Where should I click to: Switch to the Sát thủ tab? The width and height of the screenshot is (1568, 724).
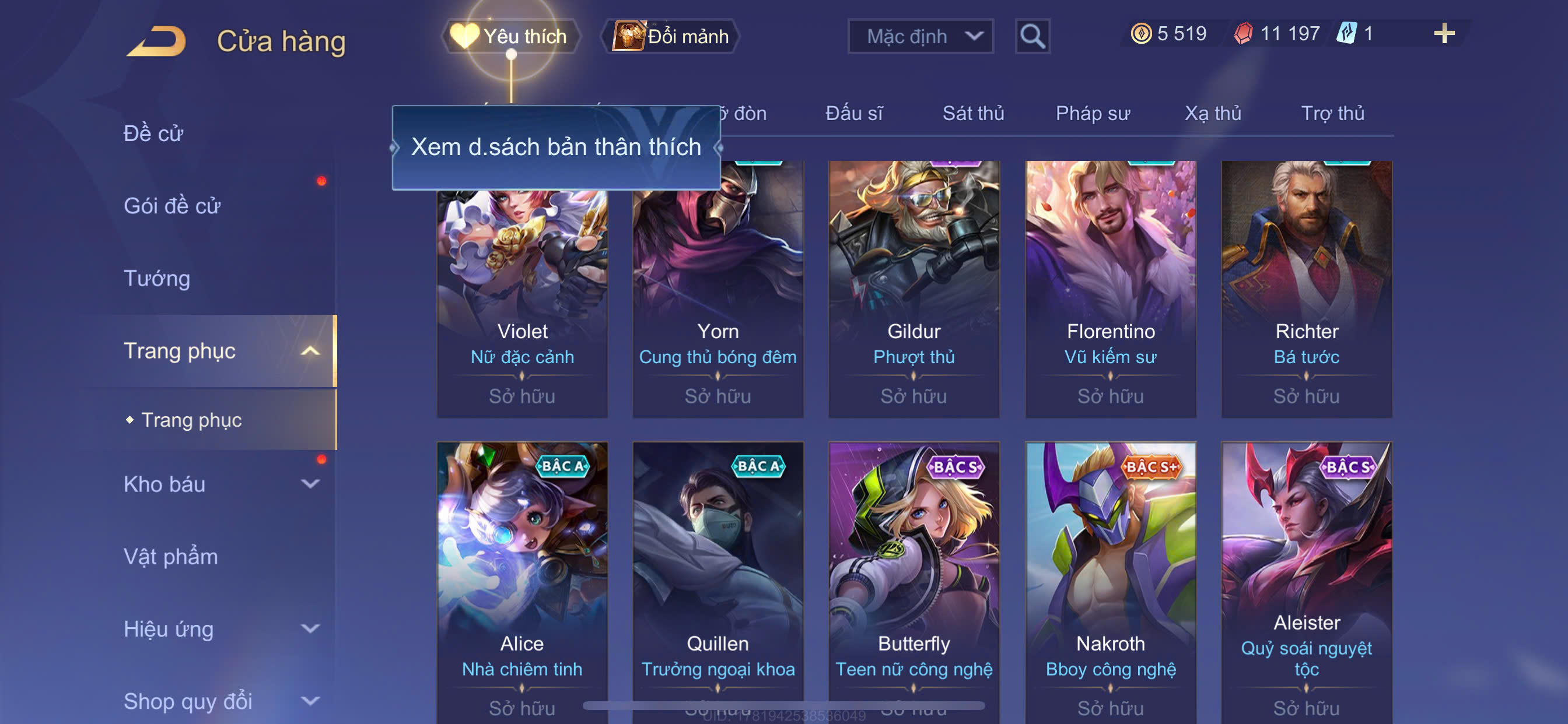pos(974,113)
